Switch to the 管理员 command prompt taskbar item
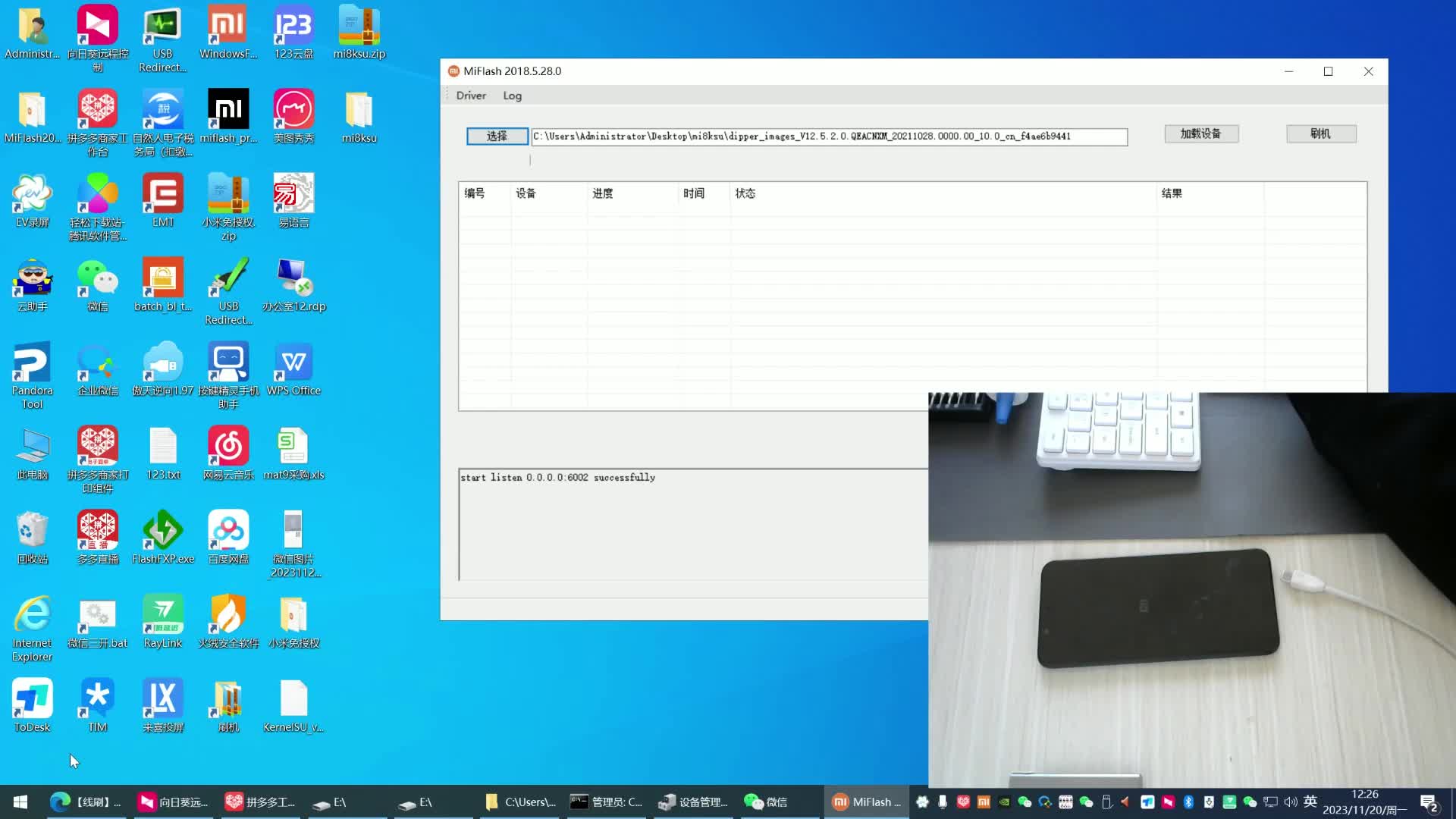The height and width of the screenshot is (819, 1456). pyautogui.click(x=606, y=802)
